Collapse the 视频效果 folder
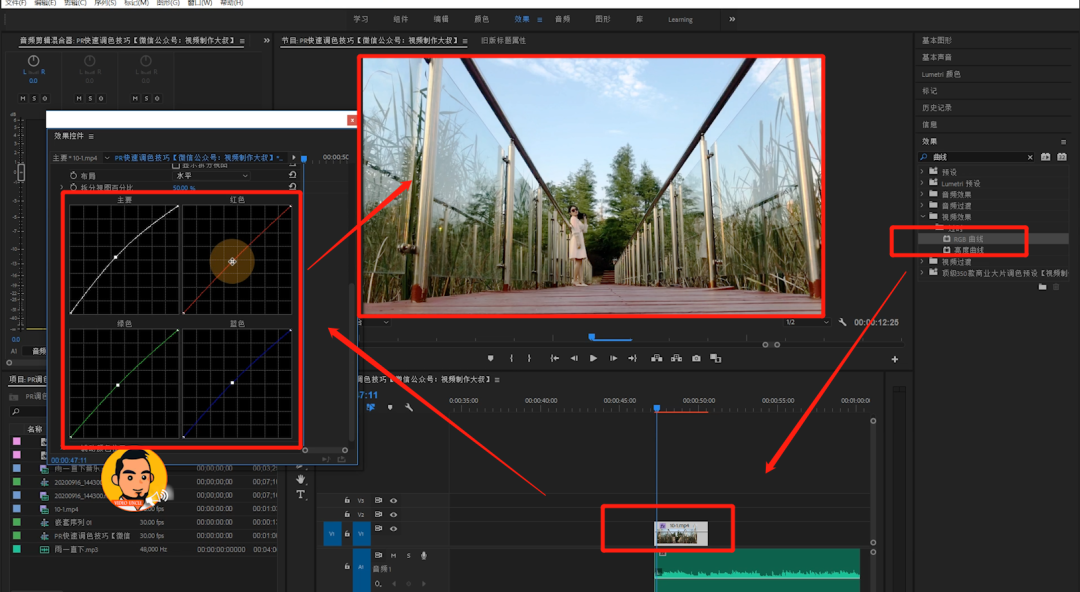 tap(922, 216)
